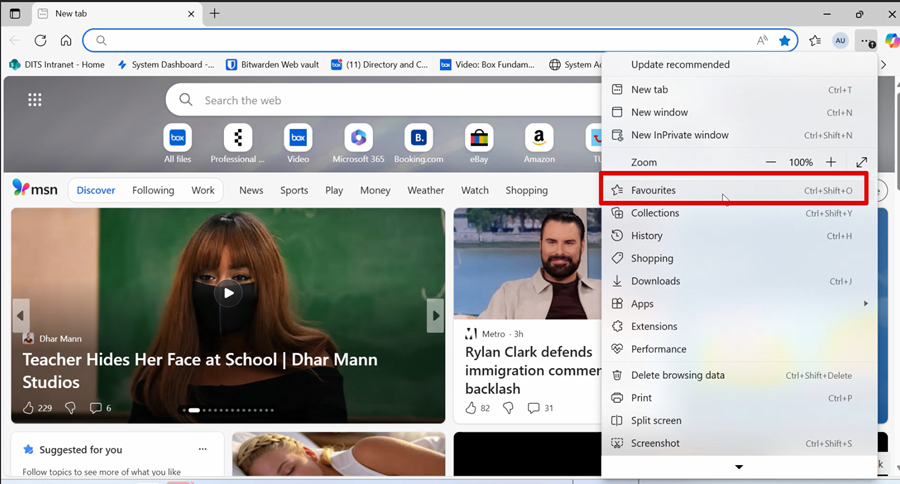Play the Dhar Mann video
The width and height of the screenshot is (900, 484).
(229, 293)
